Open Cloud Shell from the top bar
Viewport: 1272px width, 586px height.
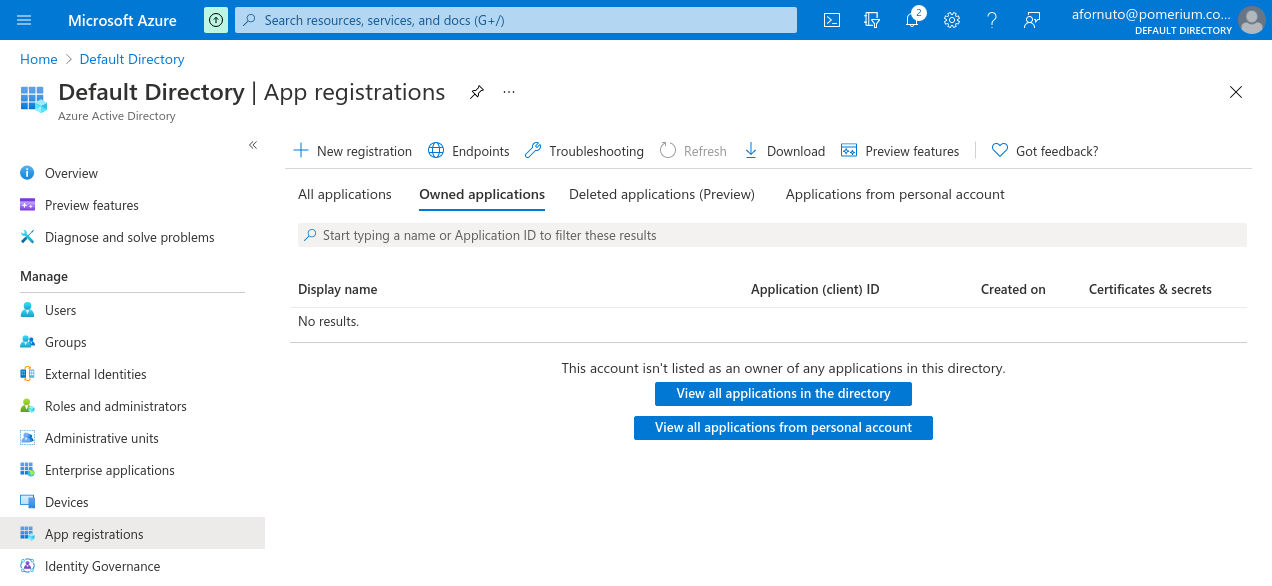click(x=832, y=20)
